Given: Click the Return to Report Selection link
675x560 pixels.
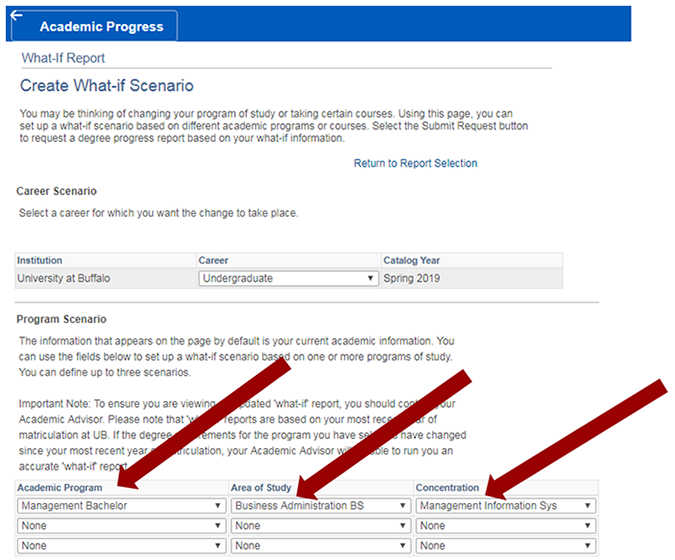Looking at the screenshot, I should click(x=415, y=163).
